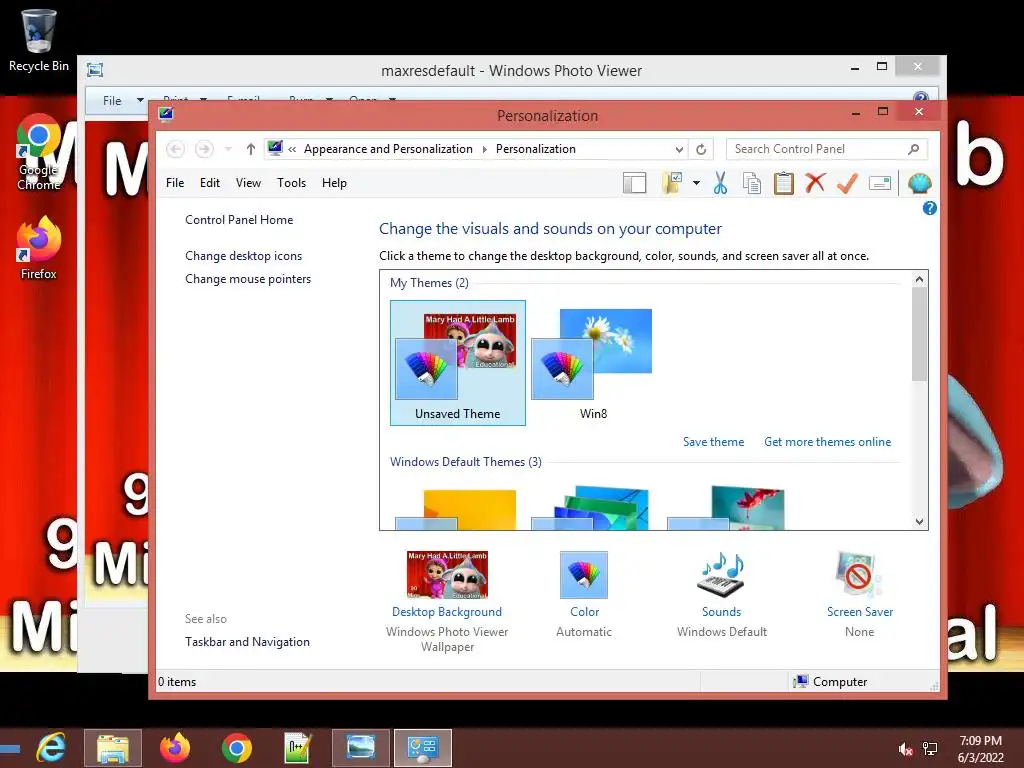
Task: Click the Paste clipboard toolbar icon
Action: [784, 184]
